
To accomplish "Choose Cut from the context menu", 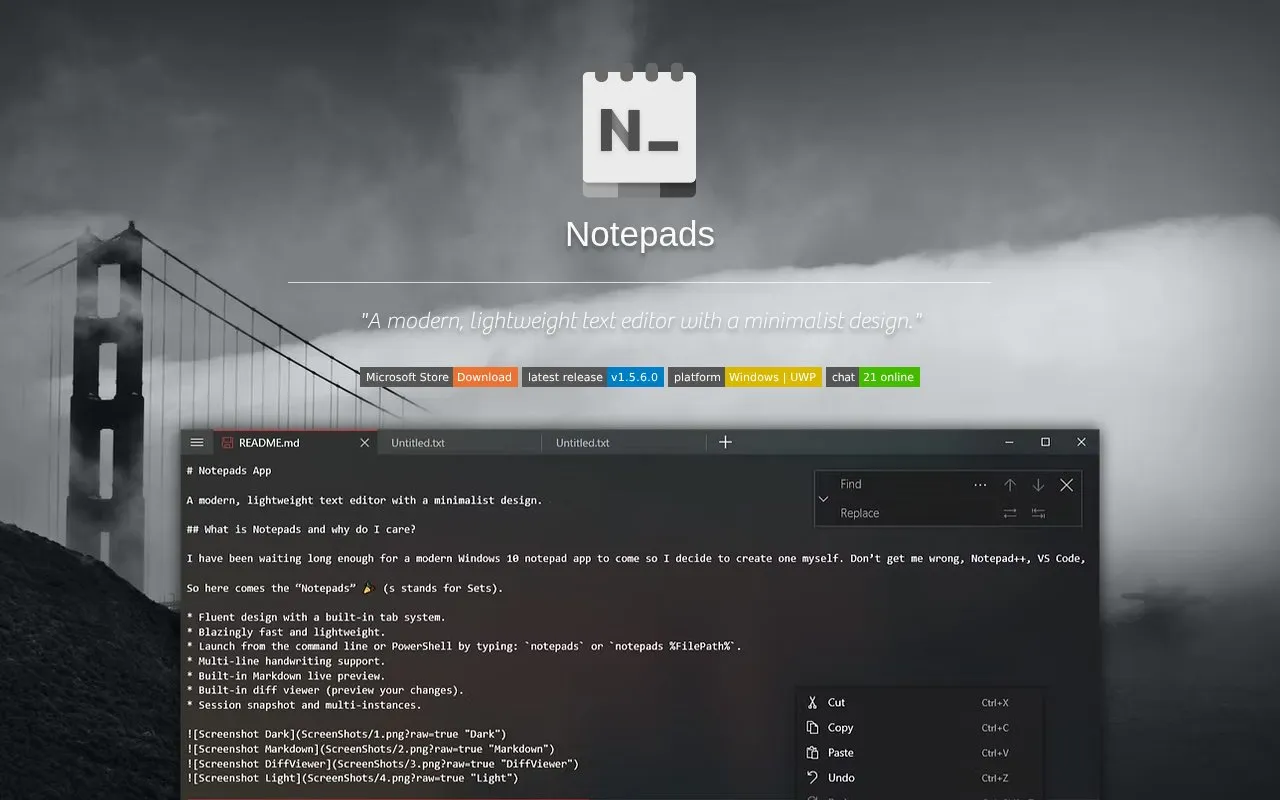I will pyautogui.click(x=919, y=703).
